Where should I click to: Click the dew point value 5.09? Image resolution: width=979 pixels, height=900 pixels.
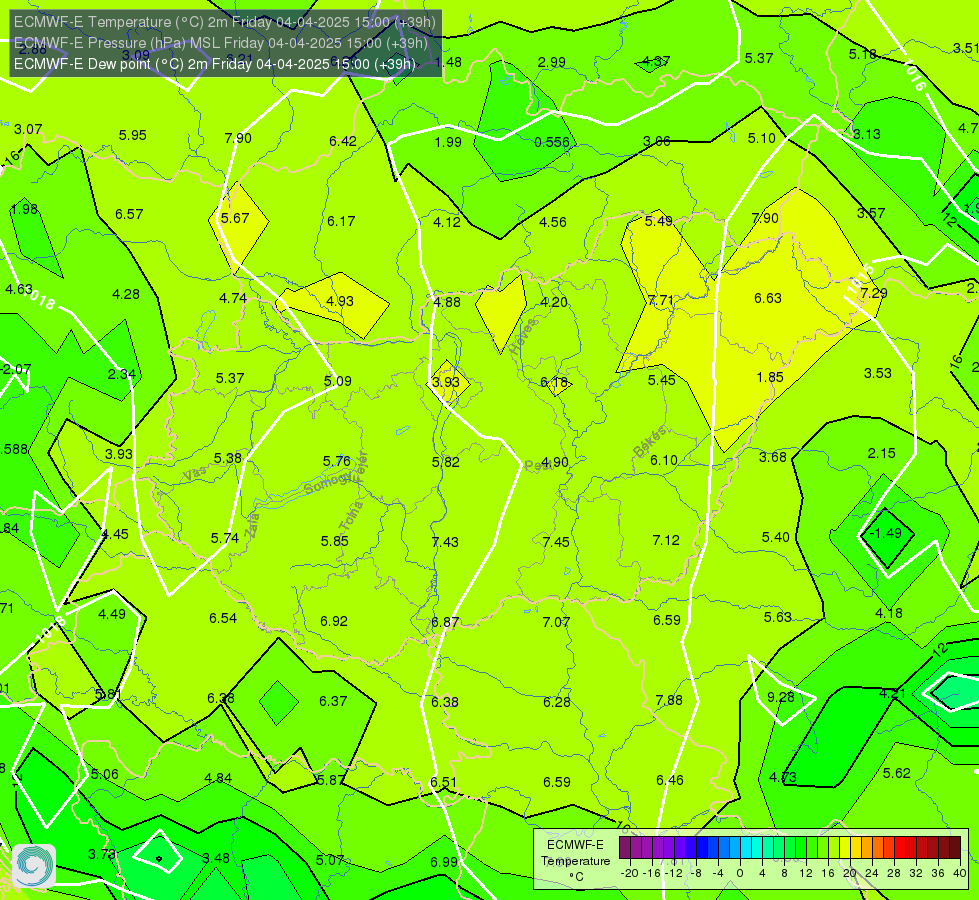tap(337, 381)
